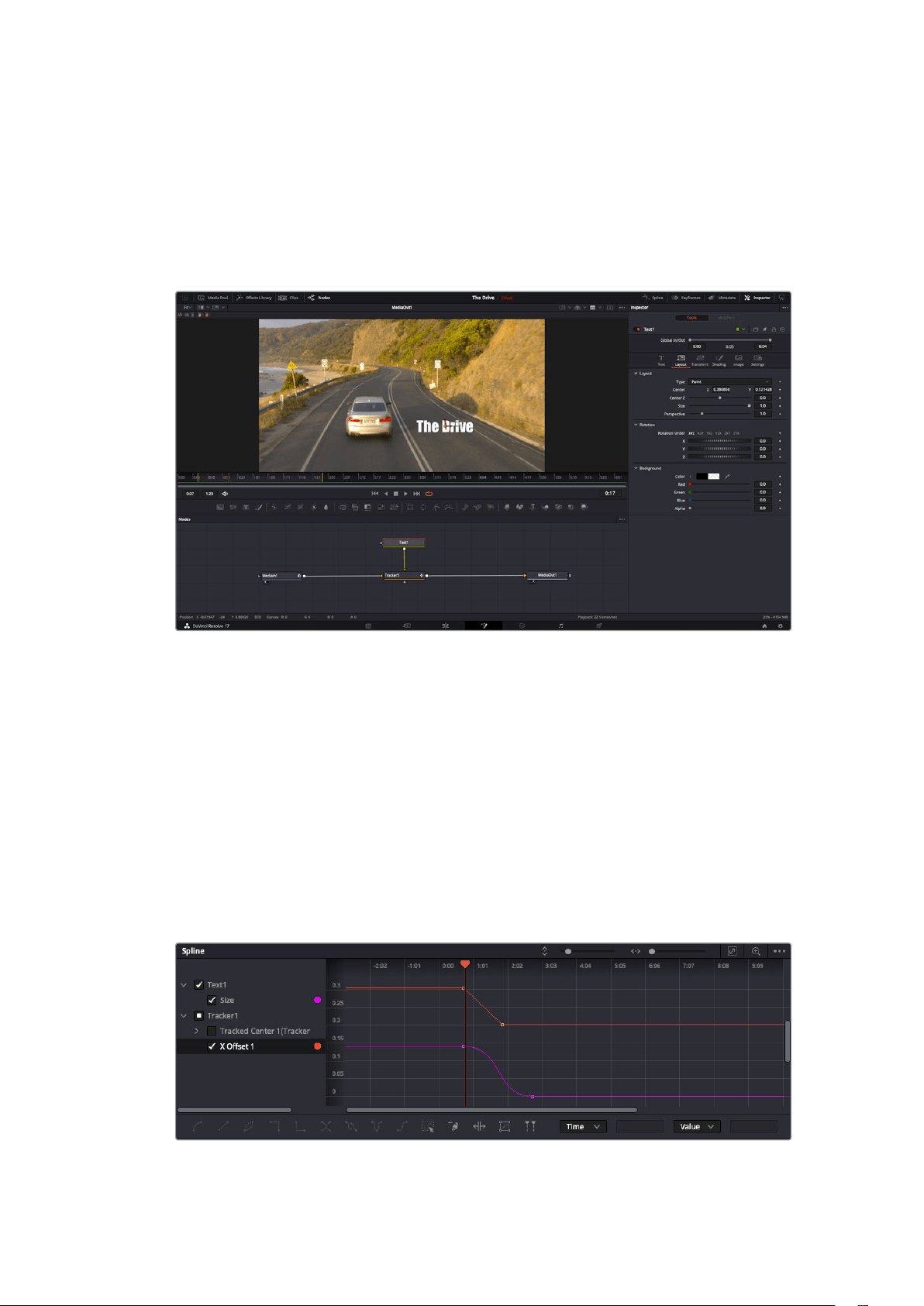Toggle the Text1 checkbox in Spline
The width and height of the screenshot is (924, 1306).
click(x=199, y=985)
